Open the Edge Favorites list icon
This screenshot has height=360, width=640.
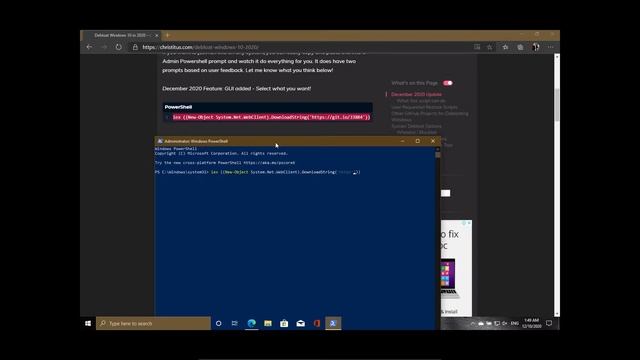[x=505, y=47]
